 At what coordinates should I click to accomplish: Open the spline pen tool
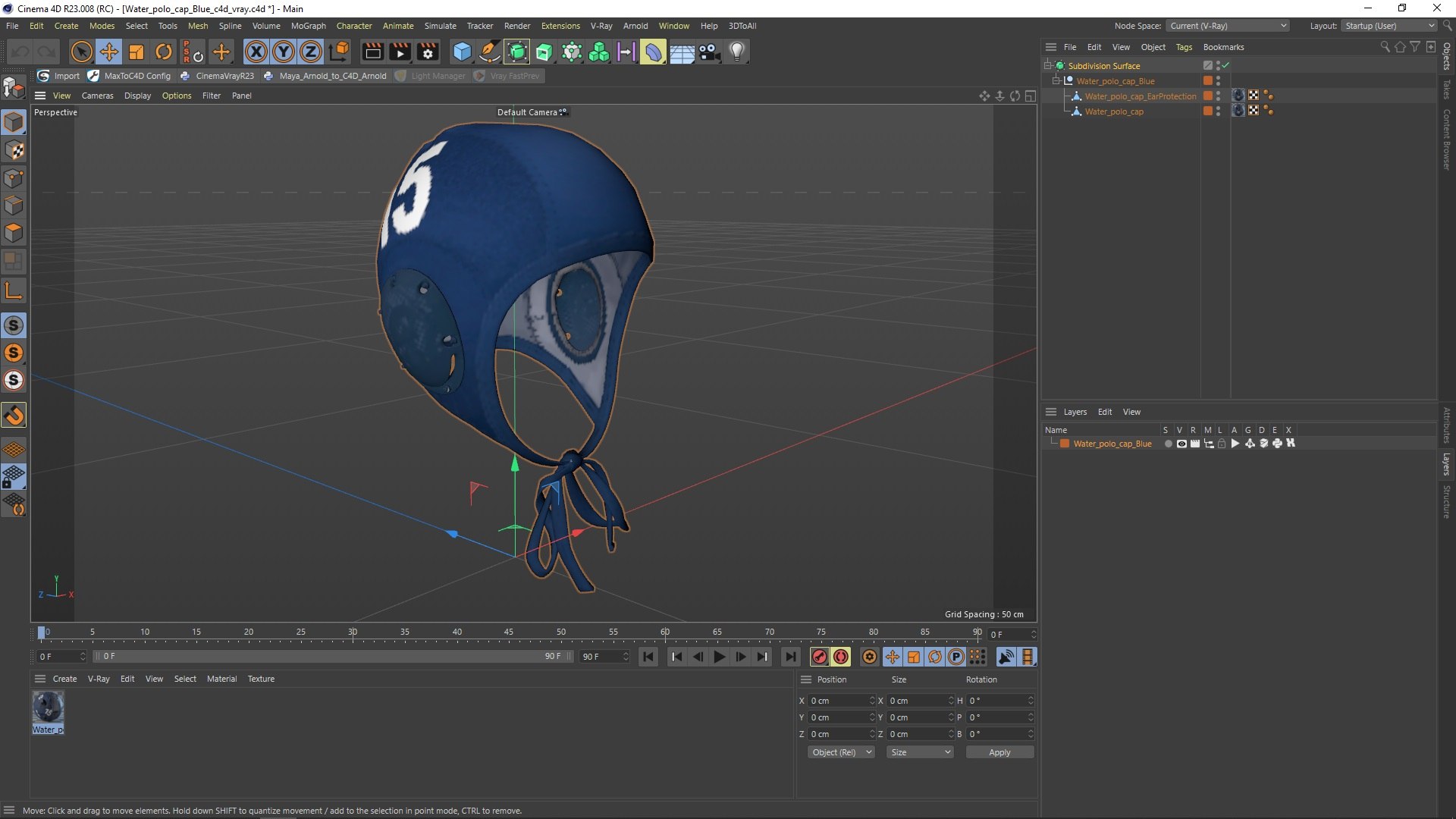490,52
